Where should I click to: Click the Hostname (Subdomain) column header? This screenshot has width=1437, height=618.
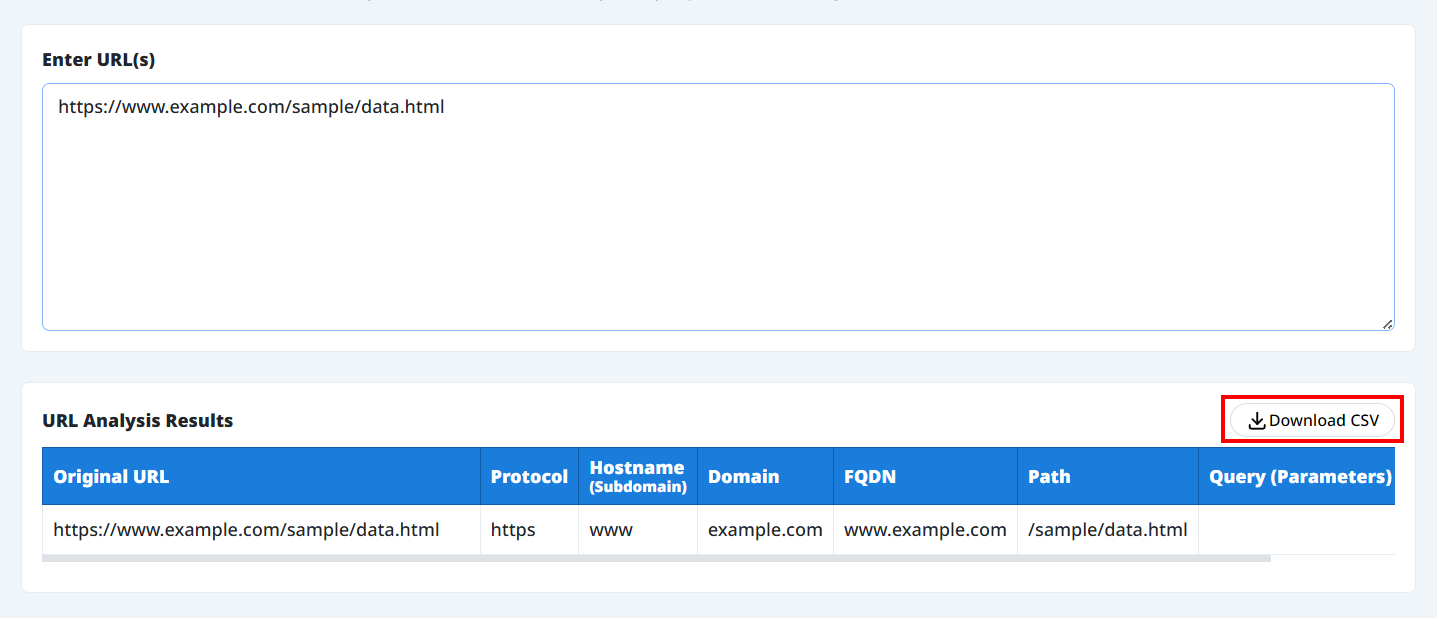[x=637, y=477]
